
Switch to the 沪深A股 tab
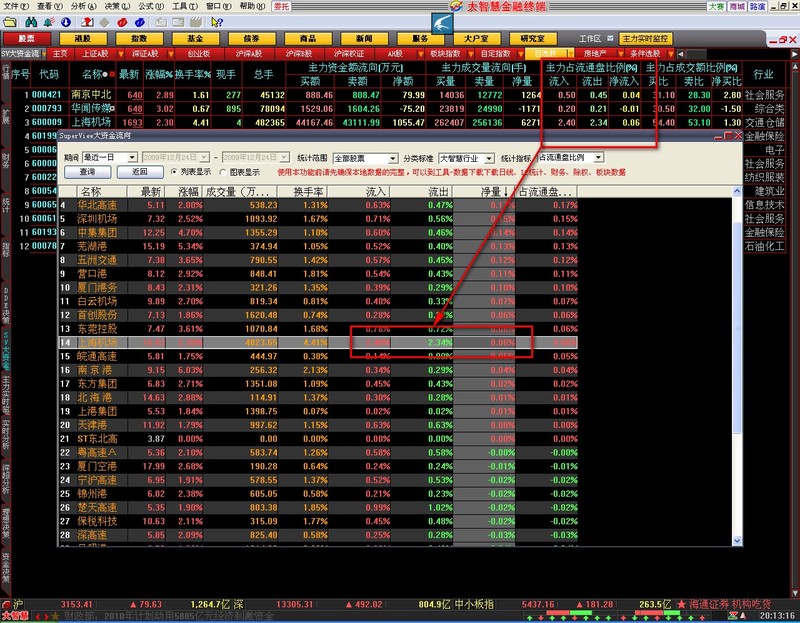(x=249, y=54)
